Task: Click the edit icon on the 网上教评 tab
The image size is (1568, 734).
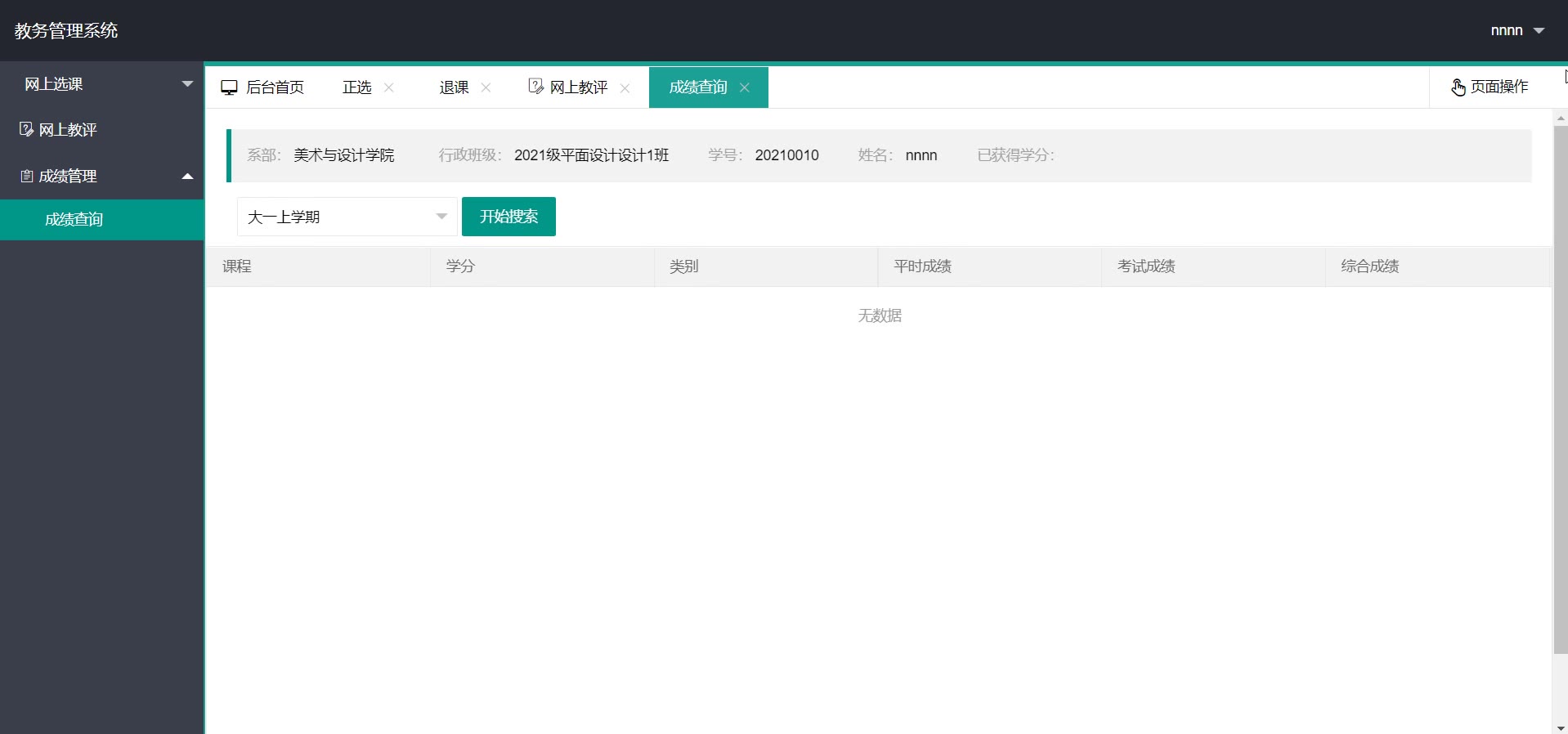Action: click(535, 87)
